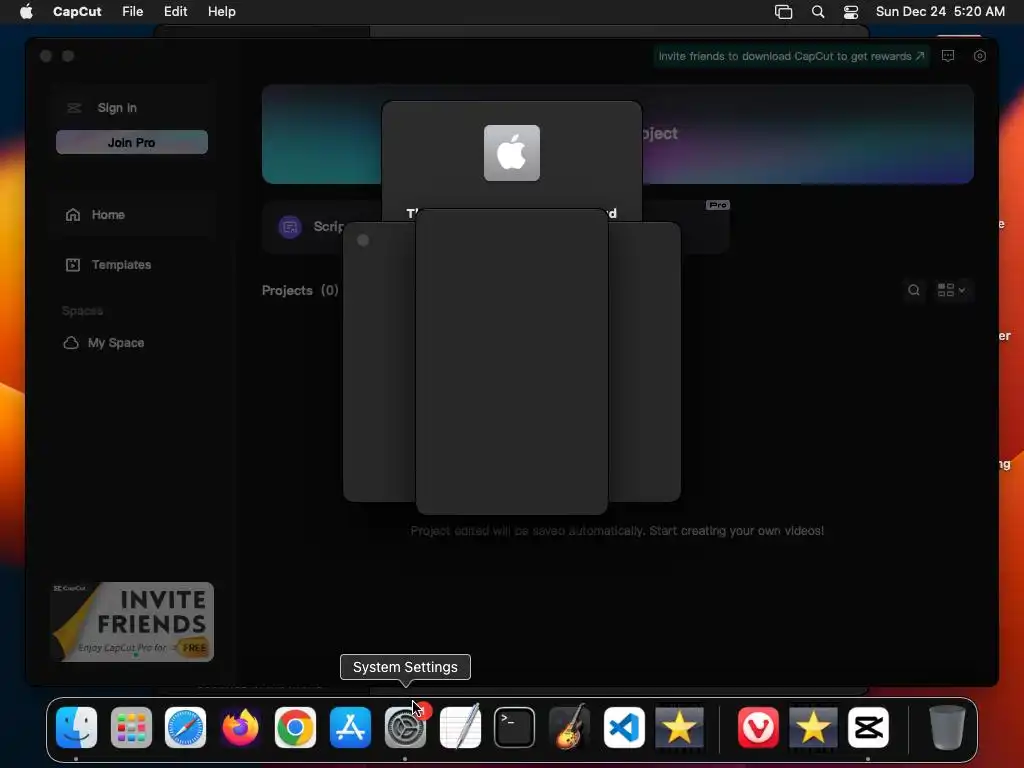This screenshot has width=1024, height=768.
Task: Launch Terminal from the dock
Action: (515, 727)
